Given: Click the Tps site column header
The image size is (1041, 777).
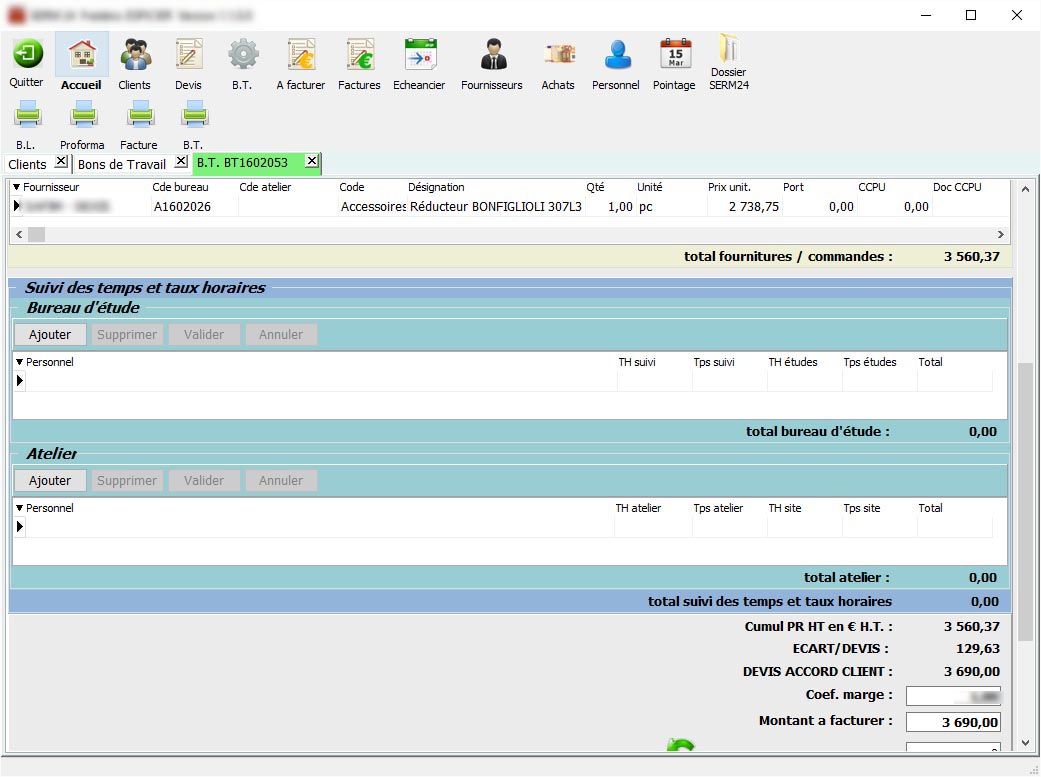Looking at the screenshot, I should point(862,508).
